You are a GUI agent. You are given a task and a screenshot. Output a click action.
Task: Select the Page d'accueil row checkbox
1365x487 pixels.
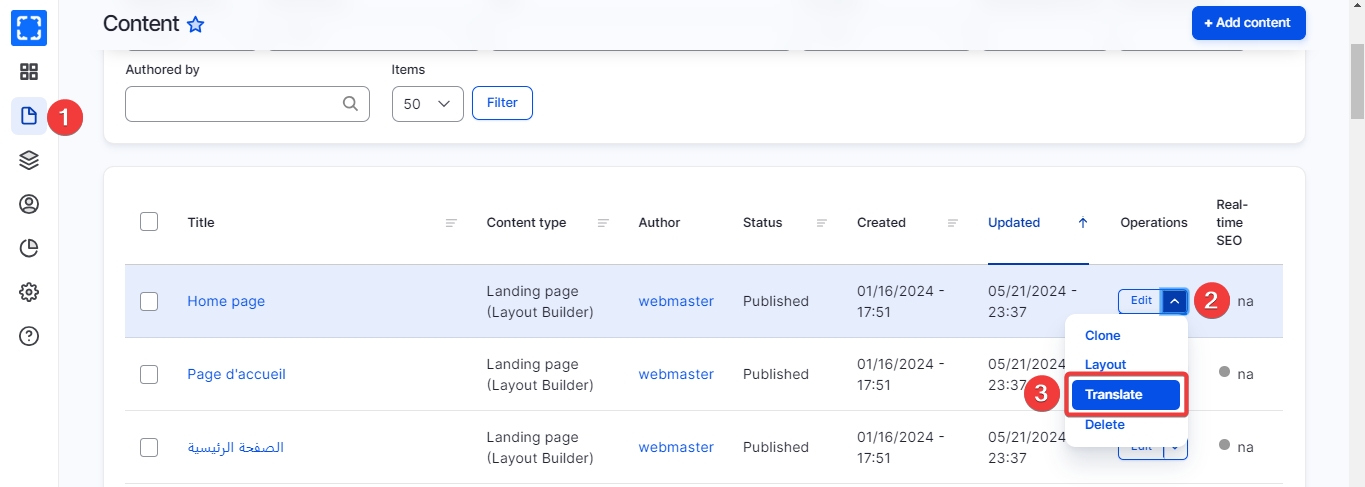click(x=149, y=374)
